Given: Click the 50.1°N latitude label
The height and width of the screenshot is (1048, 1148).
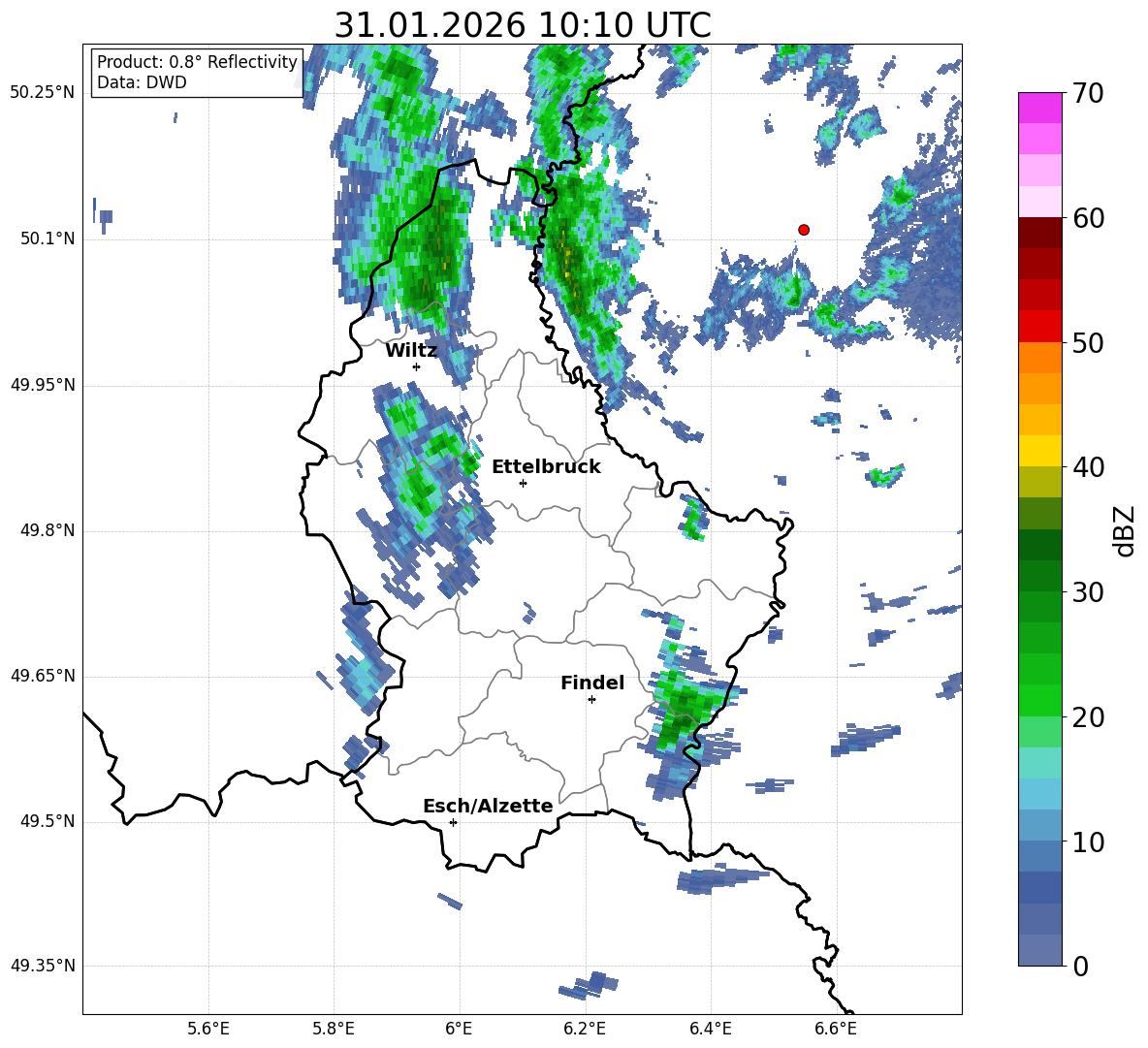Looking at the screenshot, I should click(x=47, y=239).
